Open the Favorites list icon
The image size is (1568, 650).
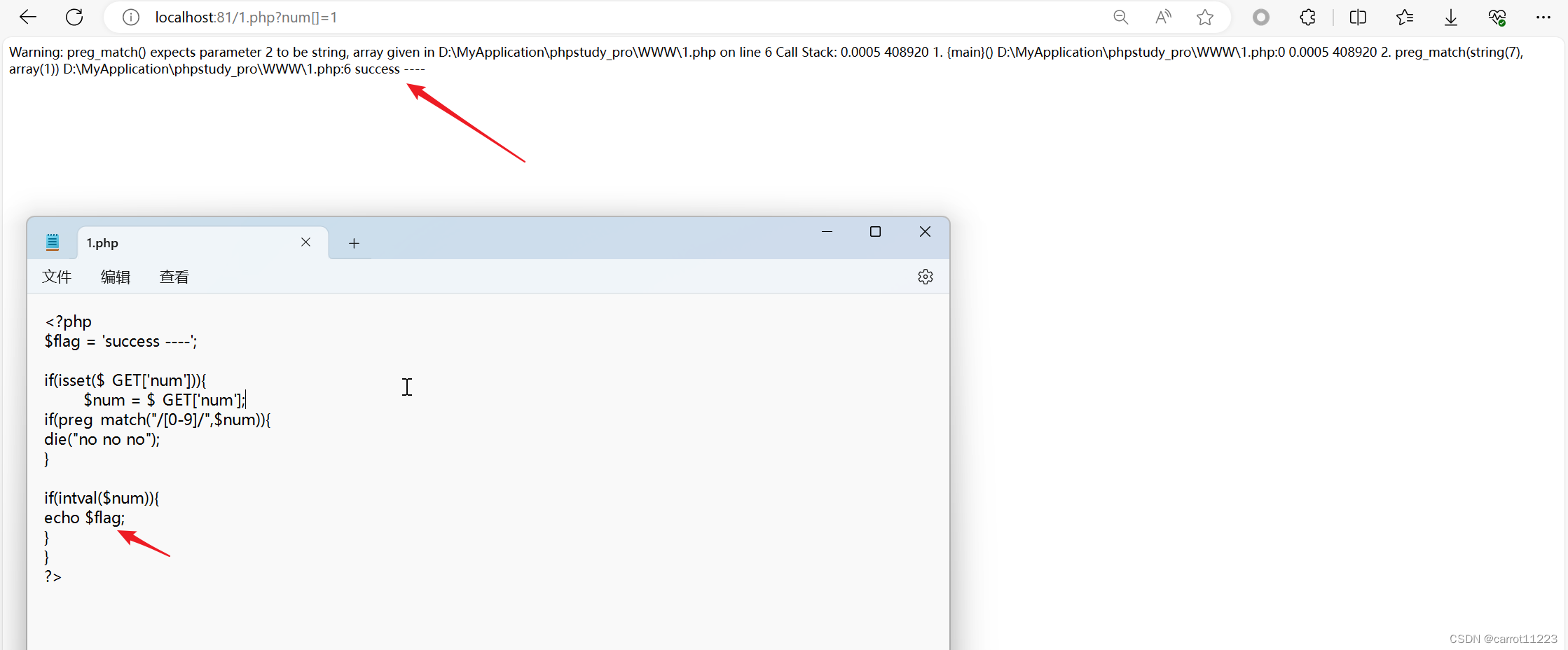point(1405,18)
